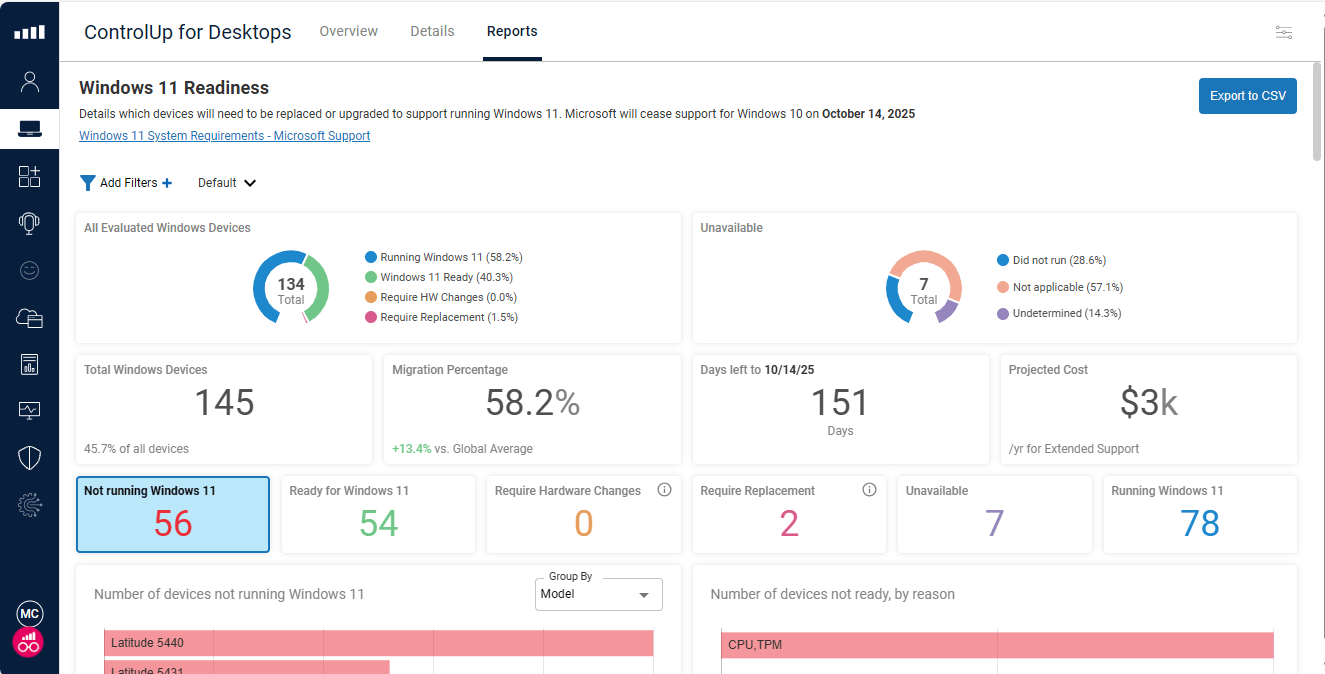1325x674 pixels.
Task: Click the Total Windows Devices 145 value
Action: click(225, 402)
